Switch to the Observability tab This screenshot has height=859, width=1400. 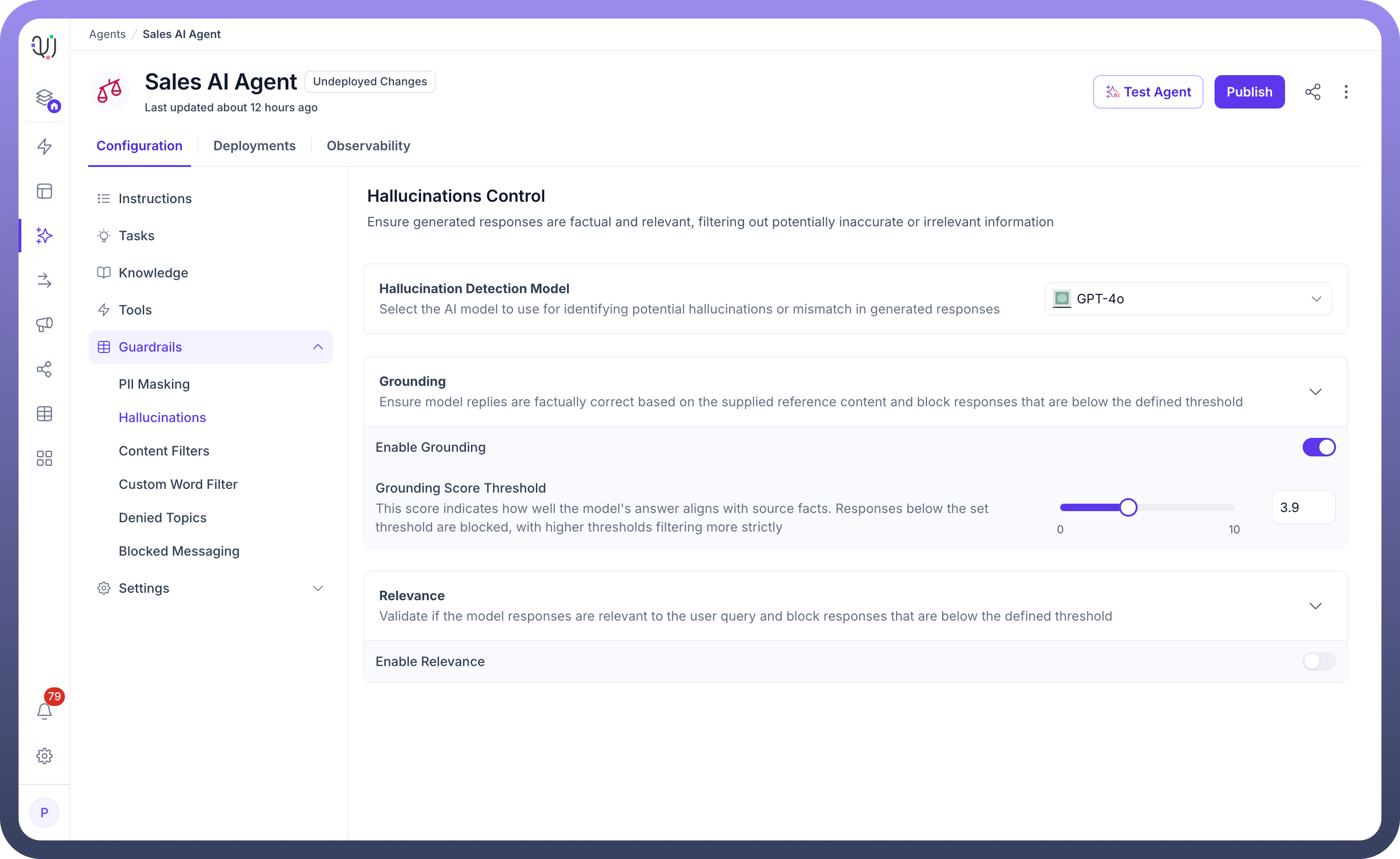368,146
